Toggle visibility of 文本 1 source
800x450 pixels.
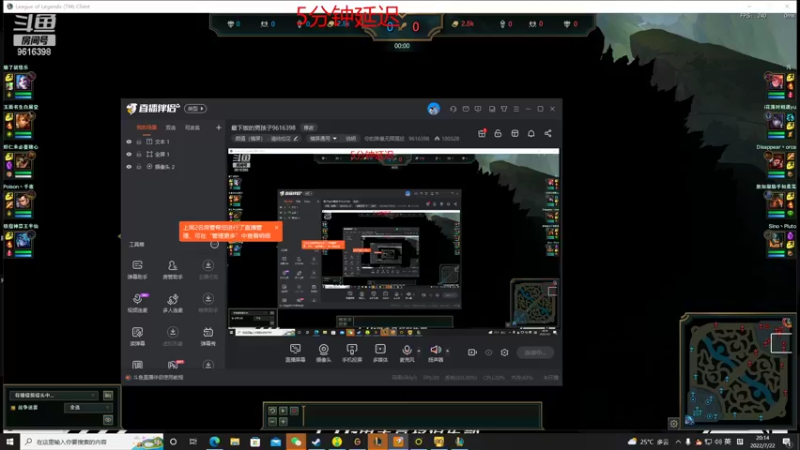point(129,142)
